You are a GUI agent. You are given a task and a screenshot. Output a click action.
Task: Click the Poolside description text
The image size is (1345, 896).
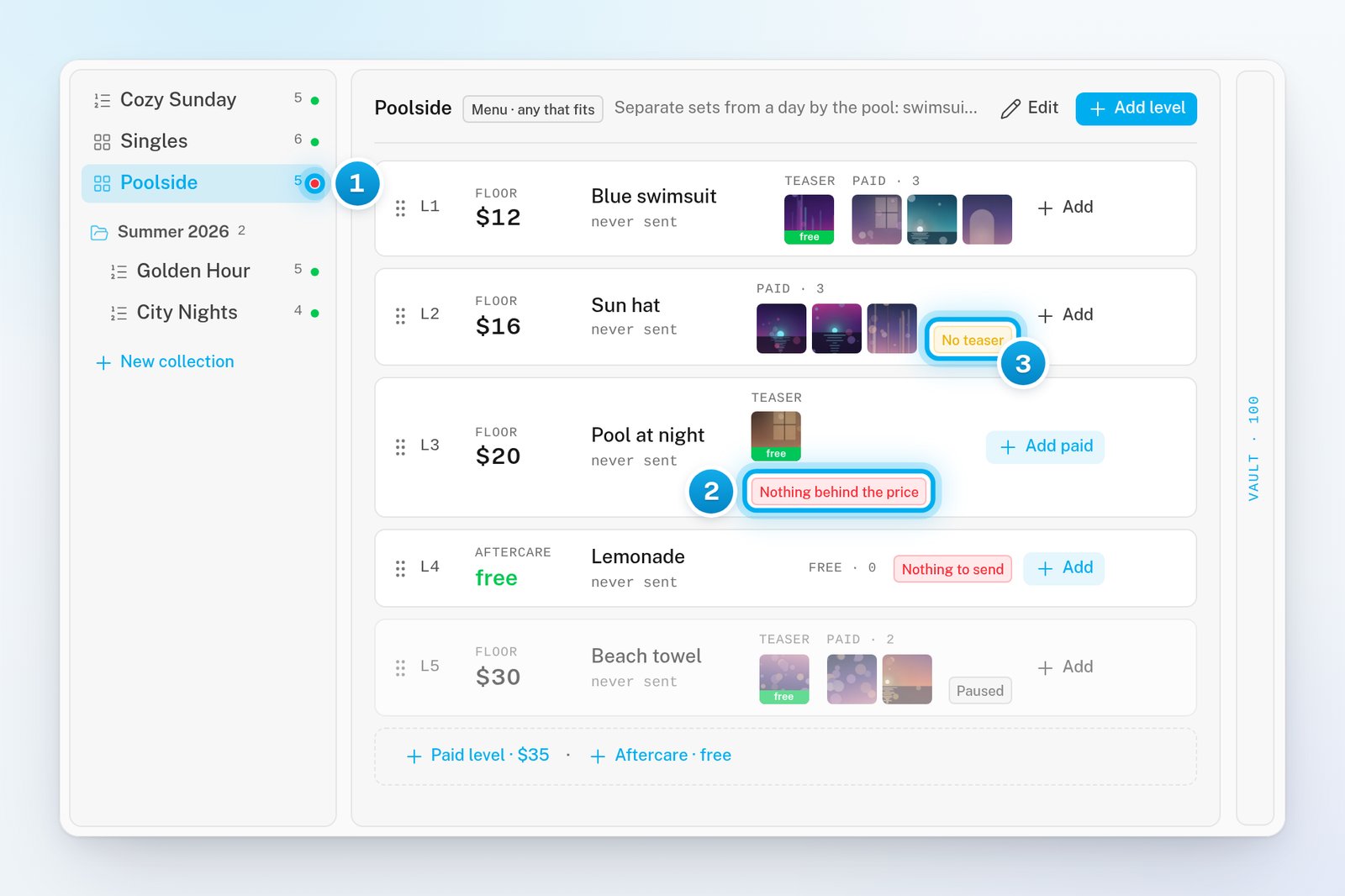pyautogui.click(x=795, y=108)
